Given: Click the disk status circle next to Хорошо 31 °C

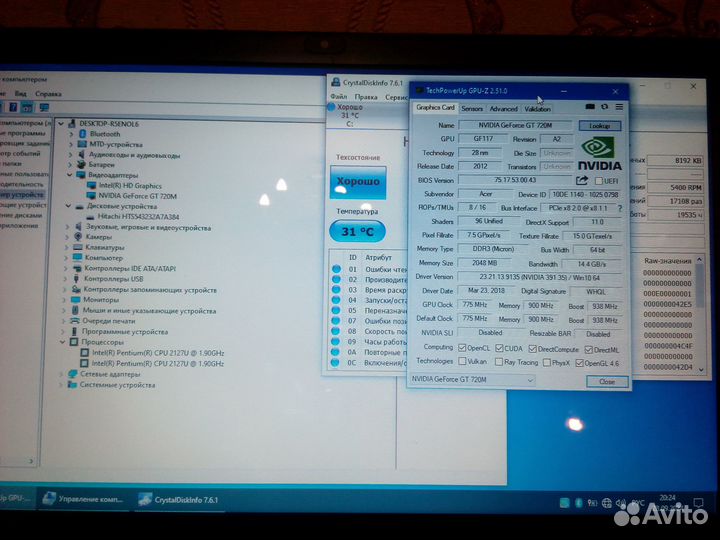Looking at the screenshot, I should 331,107.
